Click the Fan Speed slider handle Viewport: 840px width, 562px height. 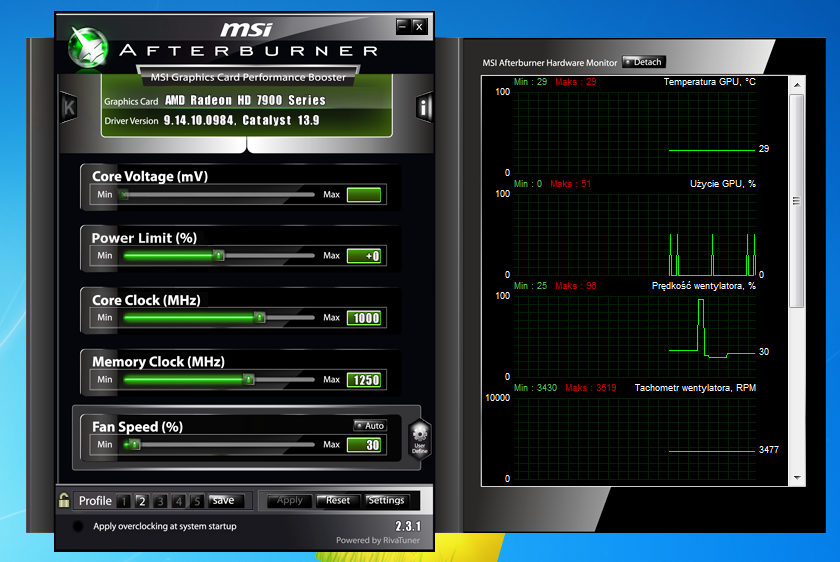click(134, 444)
